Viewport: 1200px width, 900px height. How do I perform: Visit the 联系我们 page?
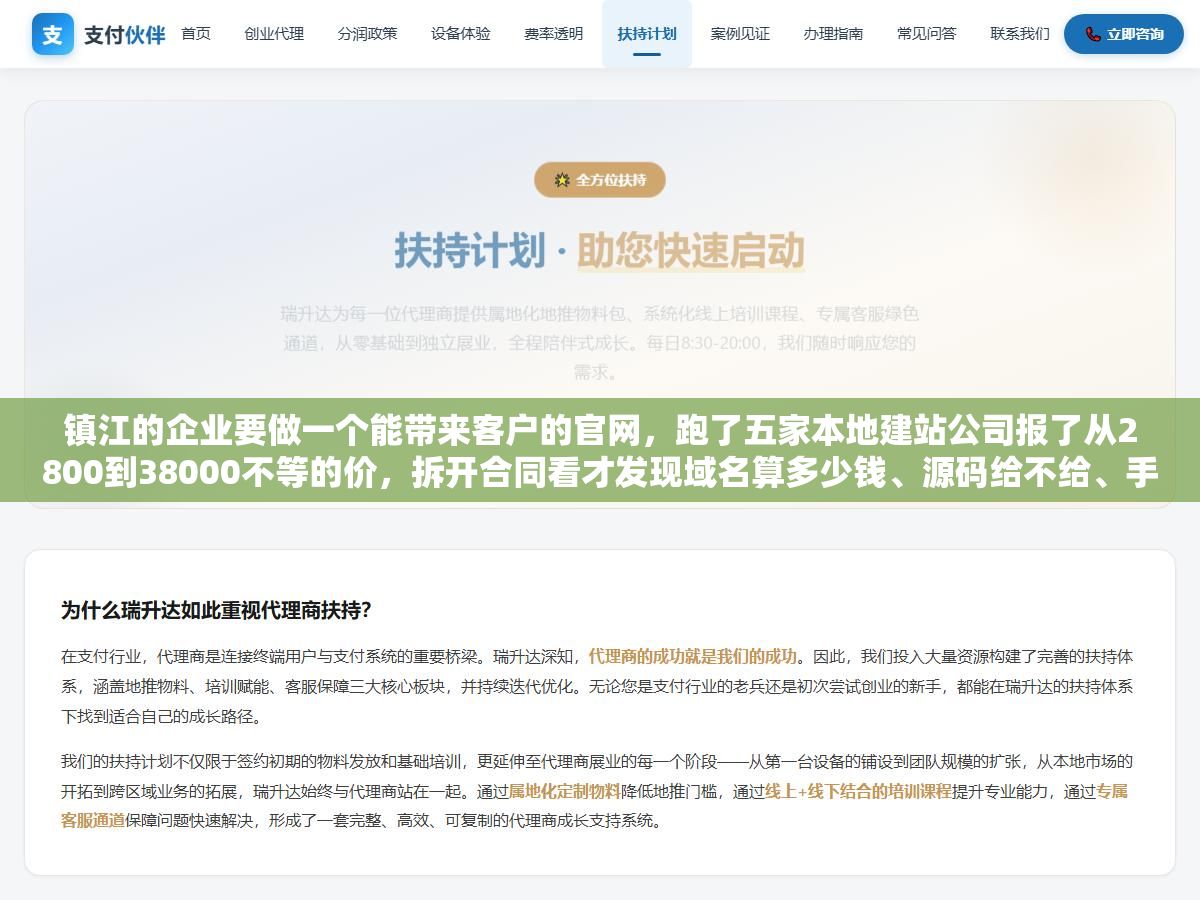[1020, 34]
